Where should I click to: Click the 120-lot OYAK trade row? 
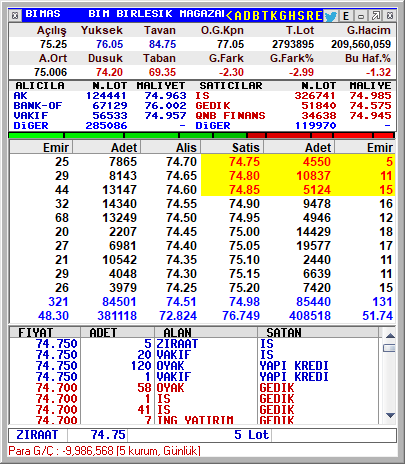tap(194, 365)
